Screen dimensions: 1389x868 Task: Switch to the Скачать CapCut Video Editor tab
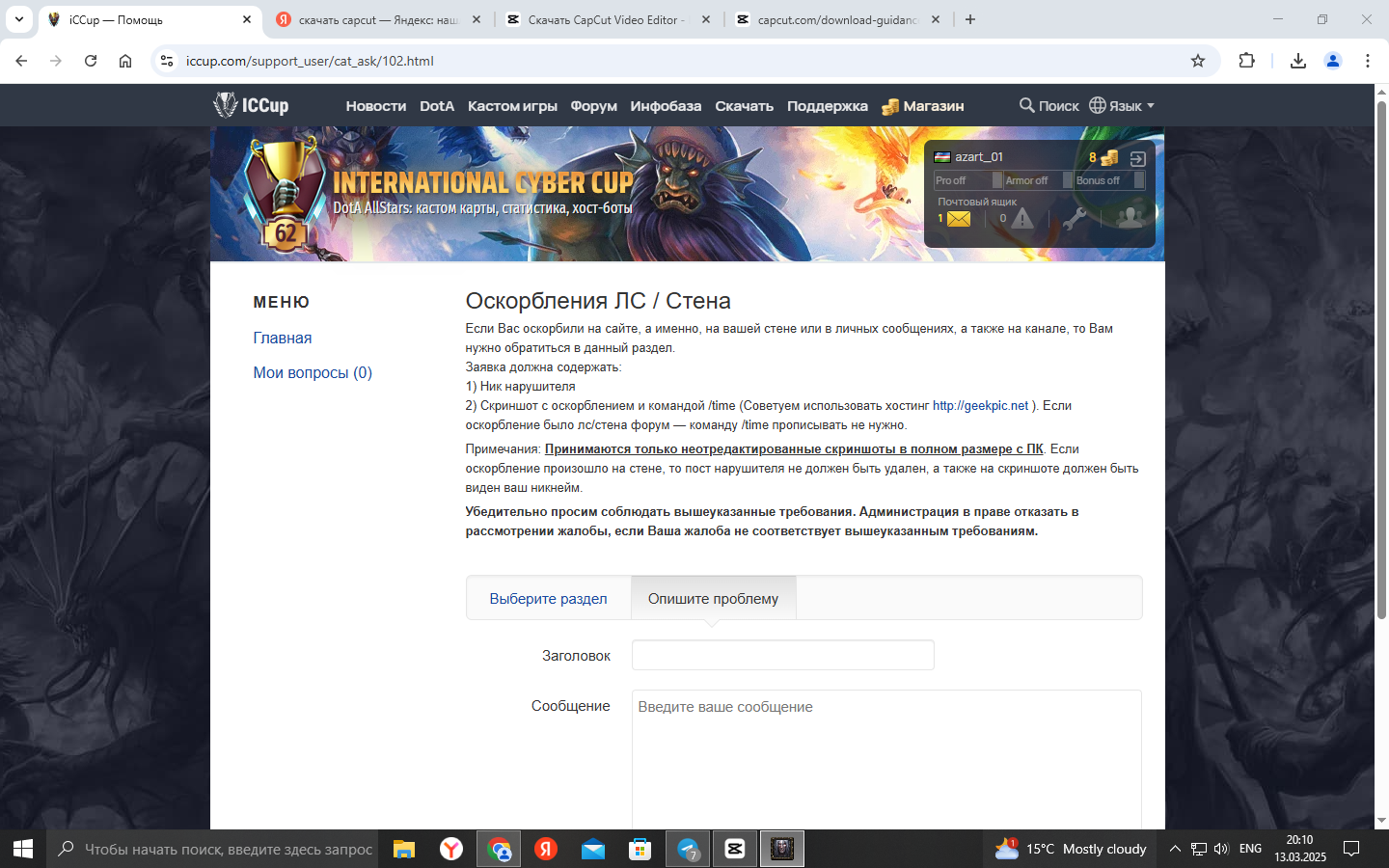tap(607, 19)
